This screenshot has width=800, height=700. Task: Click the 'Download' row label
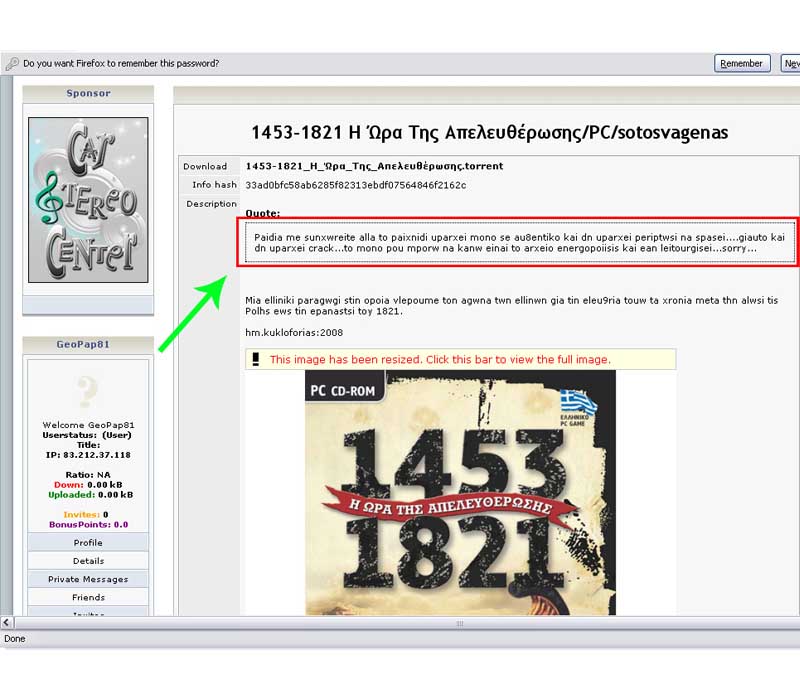(x=205, y=166)
